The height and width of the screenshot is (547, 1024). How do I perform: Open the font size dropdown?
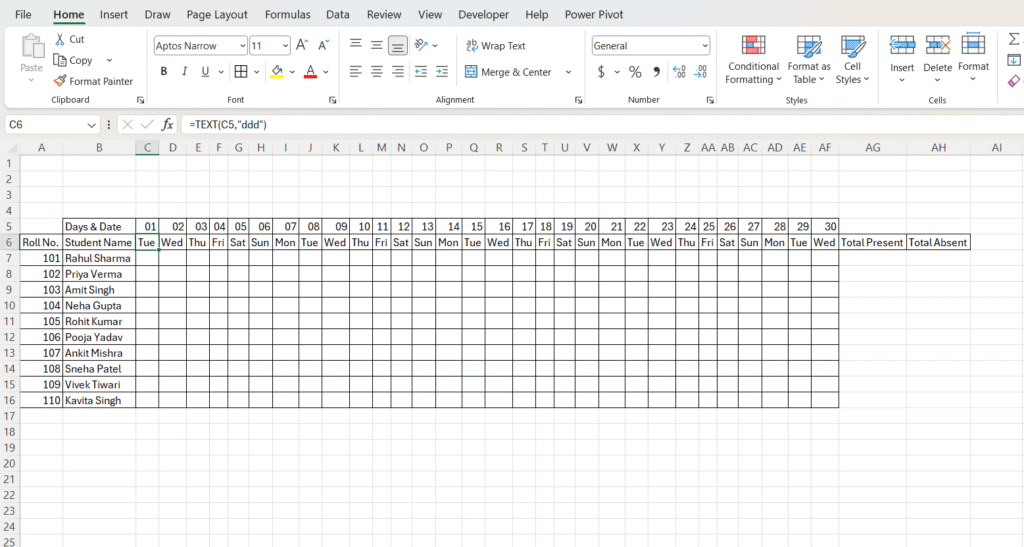285,46
